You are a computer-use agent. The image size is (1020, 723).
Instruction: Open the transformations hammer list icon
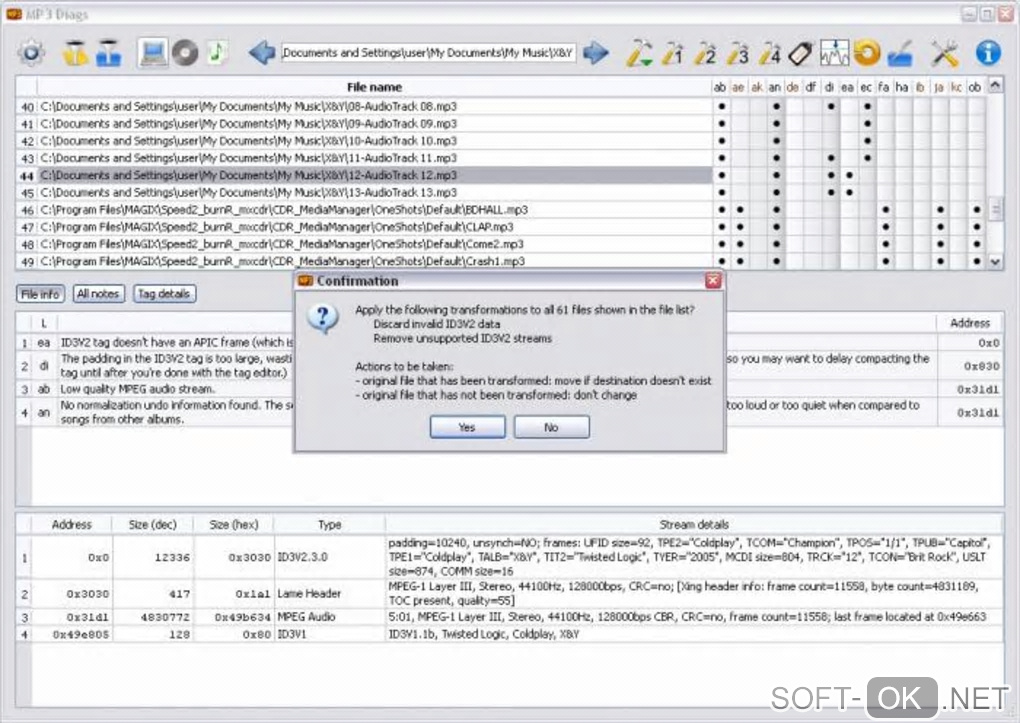(x=639, y=53)
